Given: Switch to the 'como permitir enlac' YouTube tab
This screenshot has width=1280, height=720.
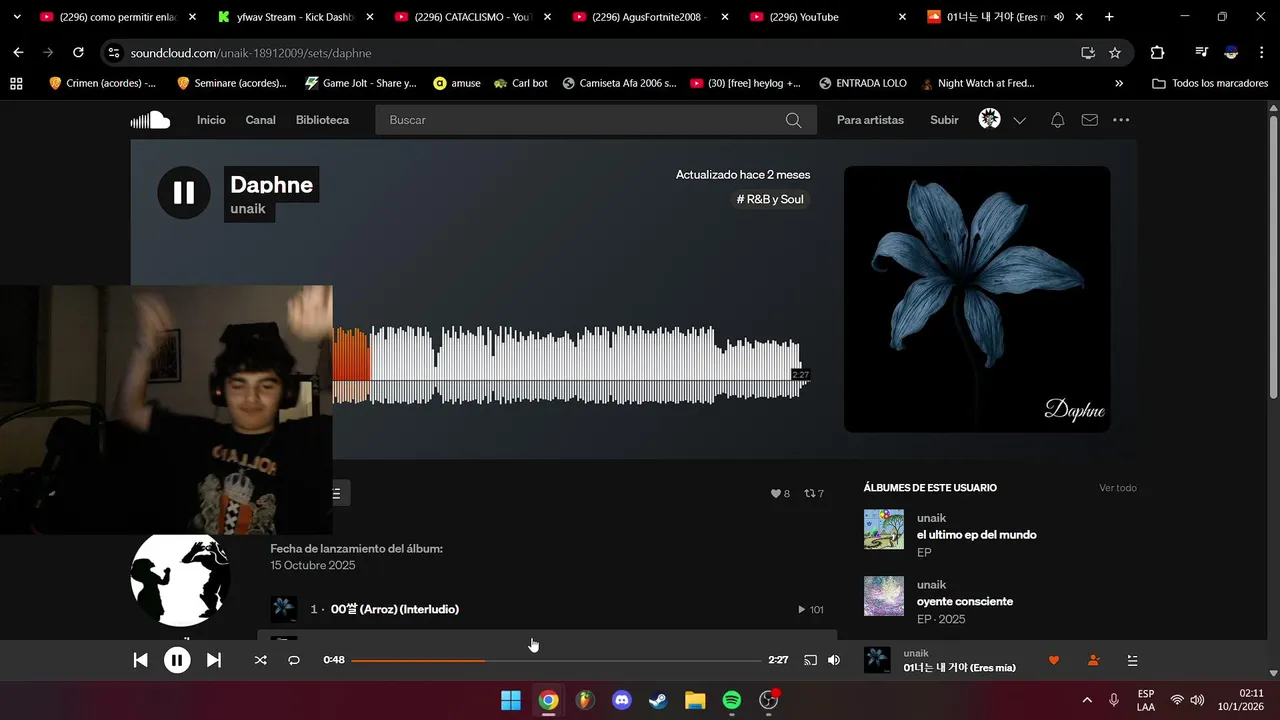Looking at the screenshot, I should 116,17.
